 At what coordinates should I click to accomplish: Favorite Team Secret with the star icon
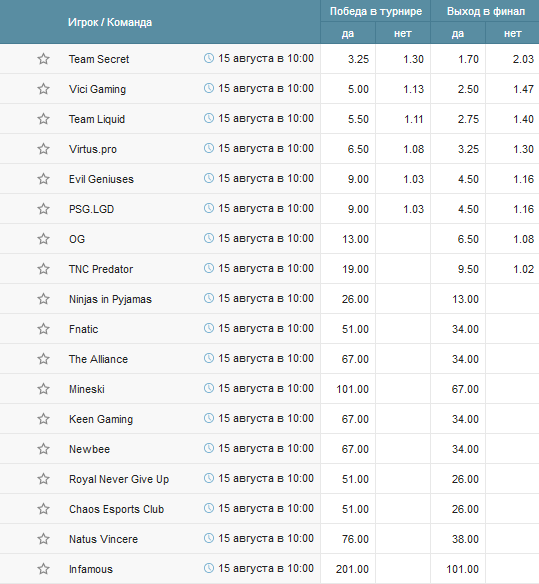pos(44,59)
